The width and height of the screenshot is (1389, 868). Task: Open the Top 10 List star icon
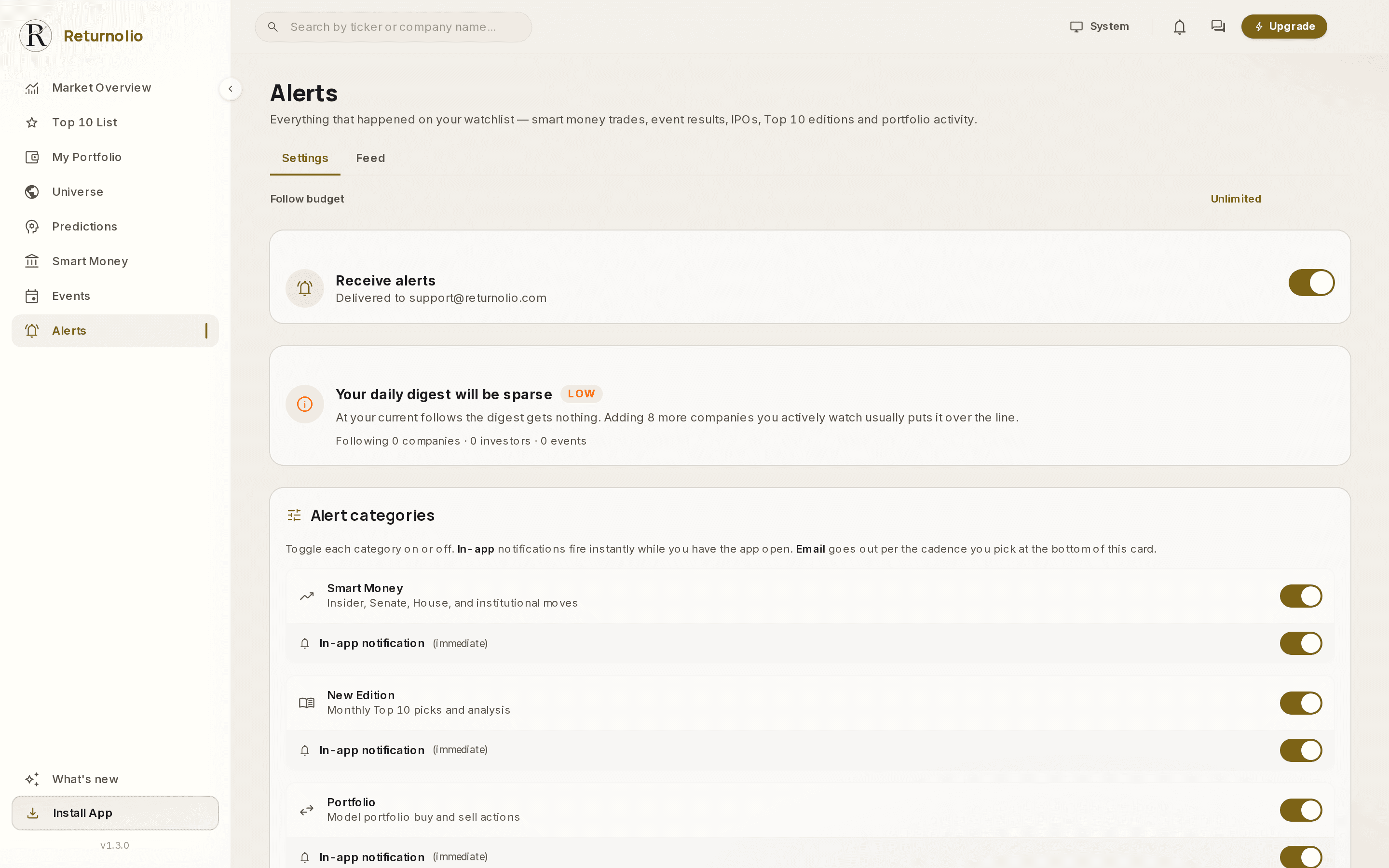[x=32, y=122]
